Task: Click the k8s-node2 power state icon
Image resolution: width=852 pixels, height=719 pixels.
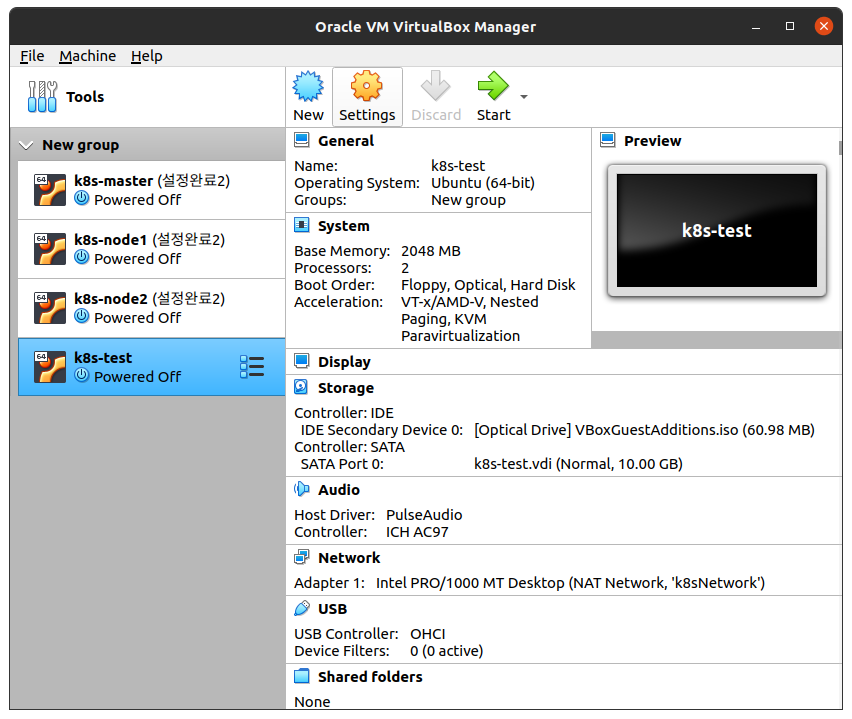Action: coord(82,316)
